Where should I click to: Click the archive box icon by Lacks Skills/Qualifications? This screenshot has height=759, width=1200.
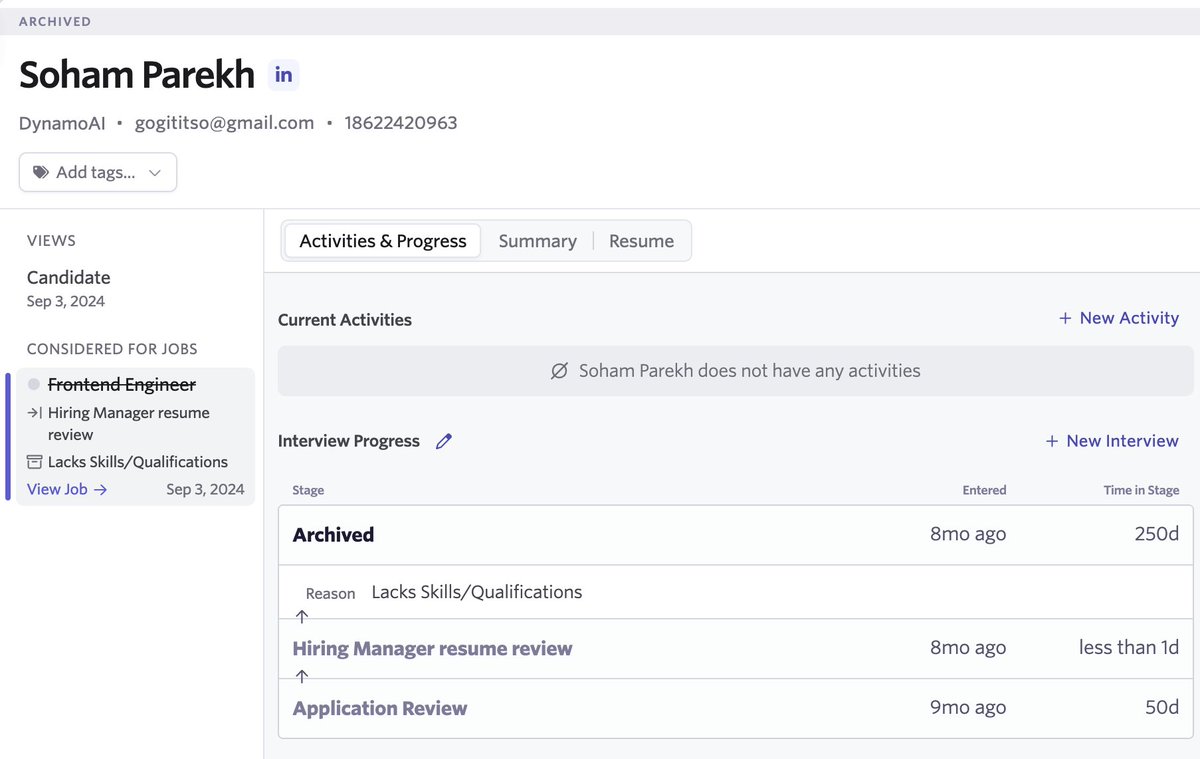(x=35, y=462)
